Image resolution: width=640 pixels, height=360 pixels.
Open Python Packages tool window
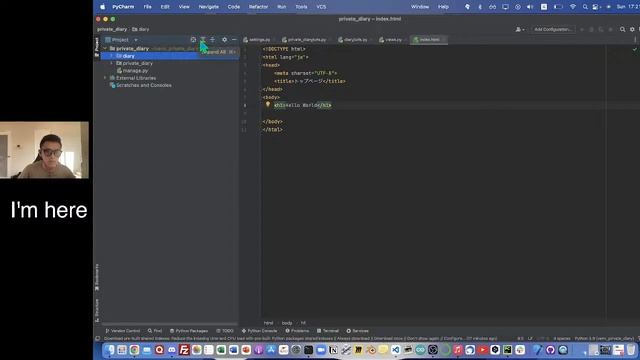pos(189,331)
